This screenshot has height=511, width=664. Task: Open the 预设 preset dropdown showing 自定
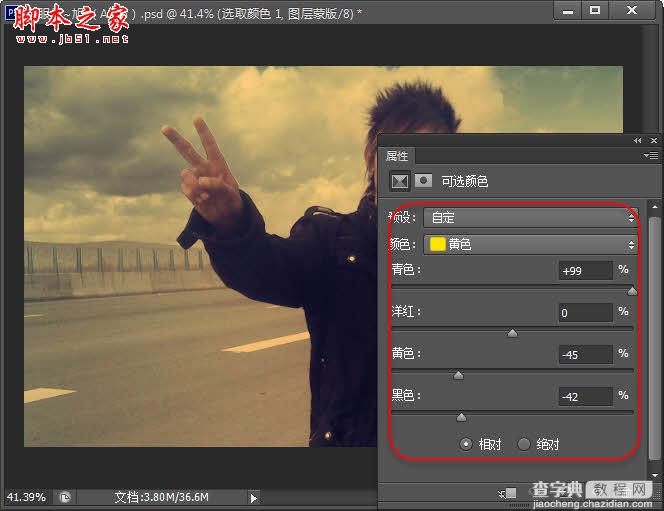tap(531, 218)
